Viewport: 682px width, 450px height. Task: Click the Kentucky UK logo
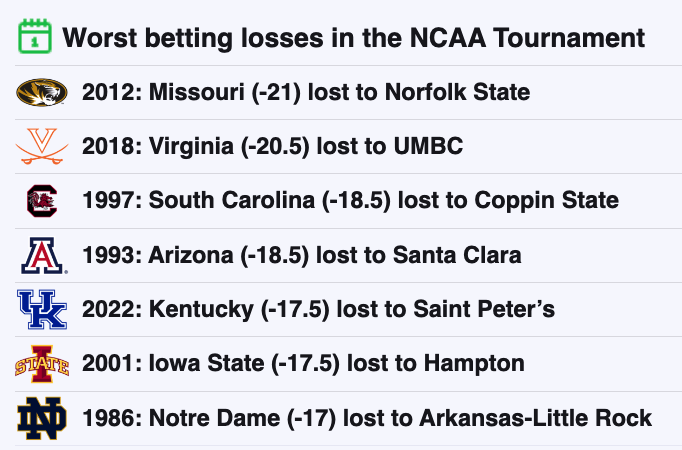pyautogui.click(x=42, y=310)
